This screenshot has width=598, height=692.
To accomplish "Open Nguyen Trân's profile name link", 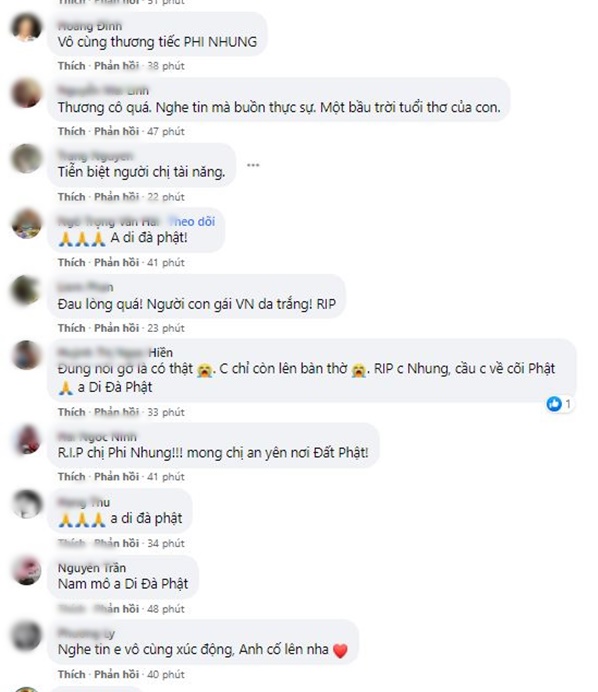I will tap(92, 568).
